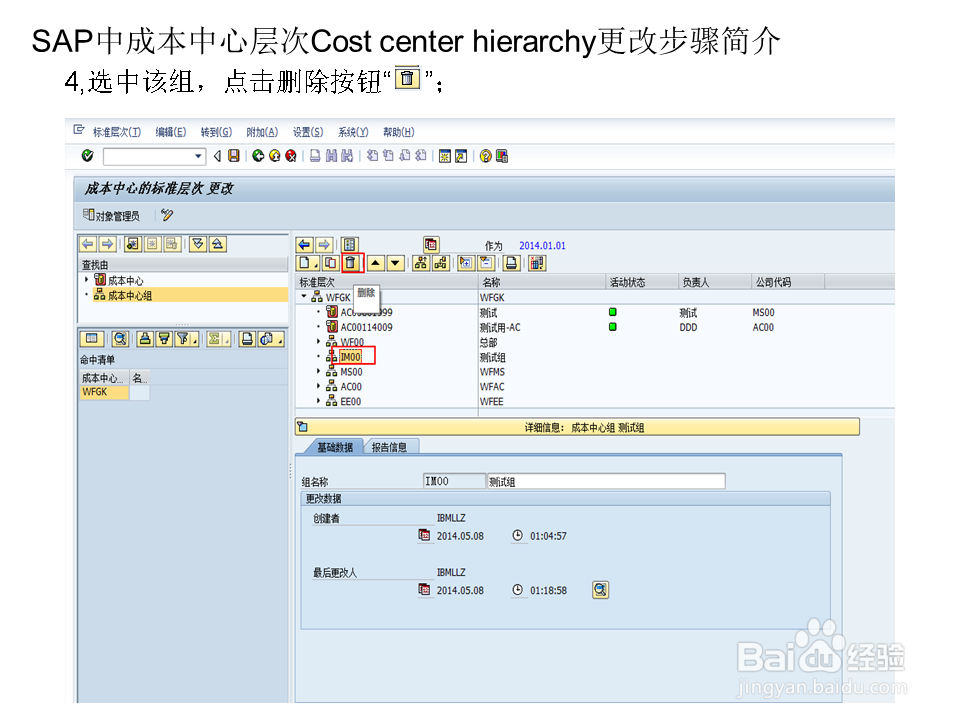
Task: Select WFGK in the hit list
Action: (x=103, y=392)
